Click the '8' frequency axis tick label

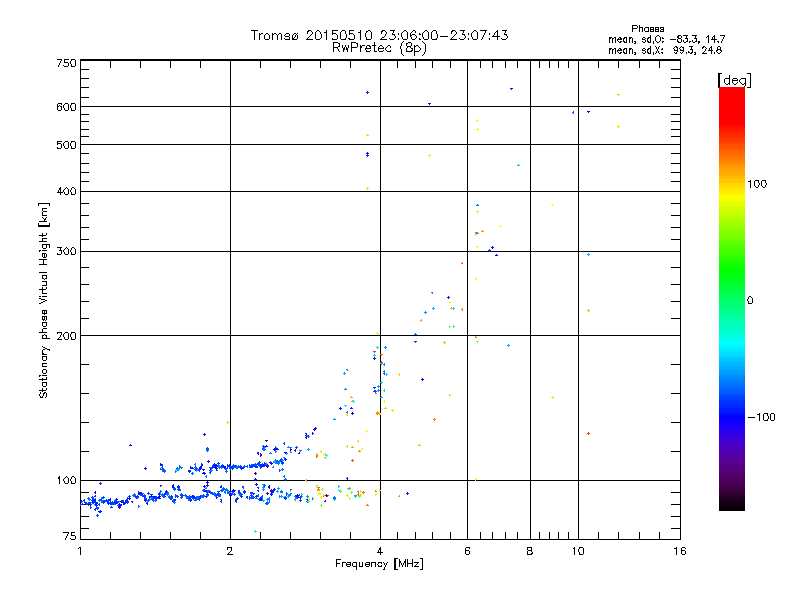530,551
